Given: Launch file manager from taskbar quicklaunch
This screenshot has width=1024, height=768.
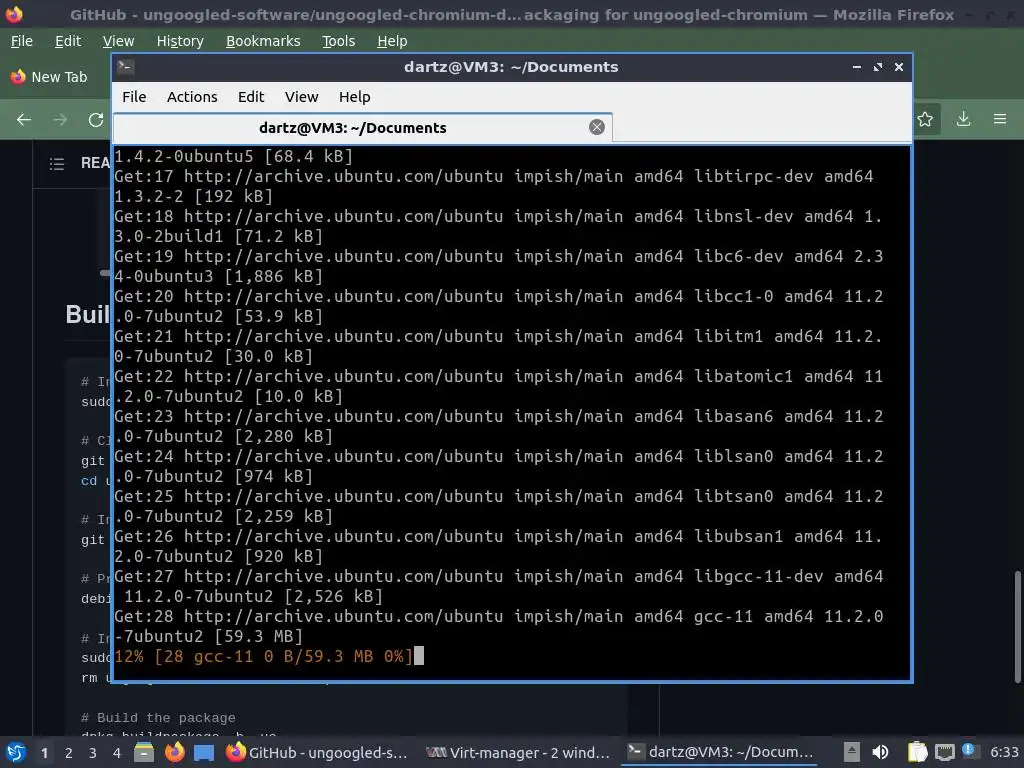Looking at the screenshot, I should point(144,752).
